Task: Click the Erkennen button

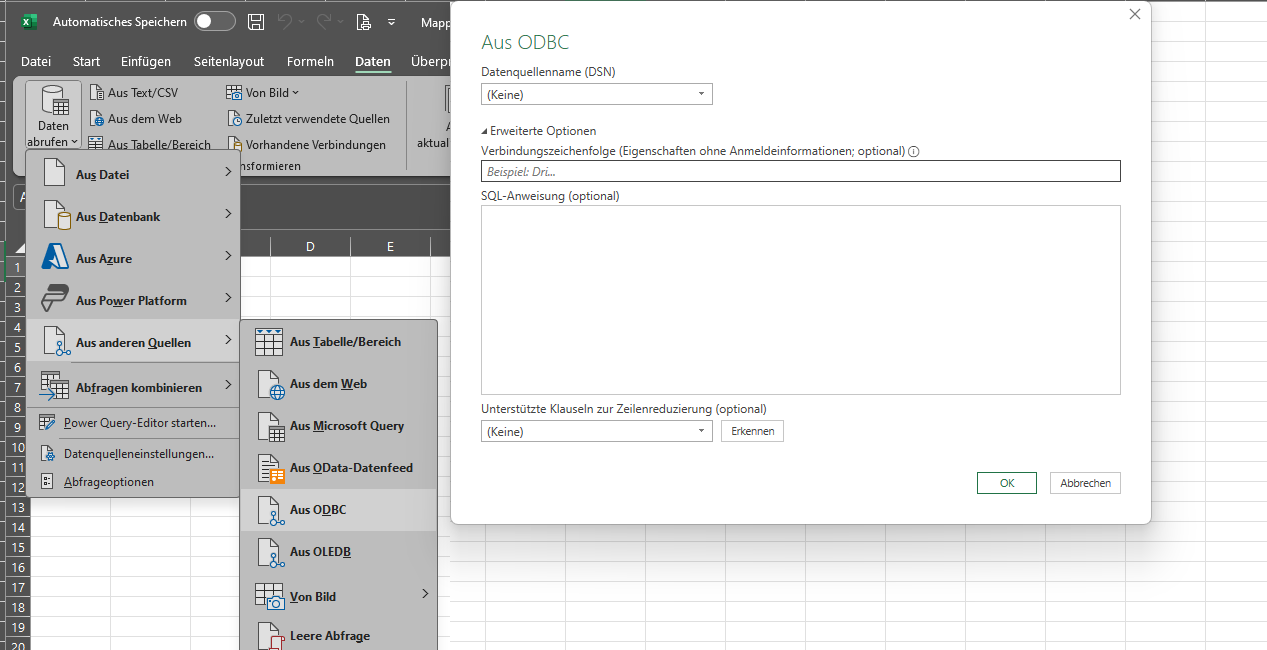Action: click(752, 431)
